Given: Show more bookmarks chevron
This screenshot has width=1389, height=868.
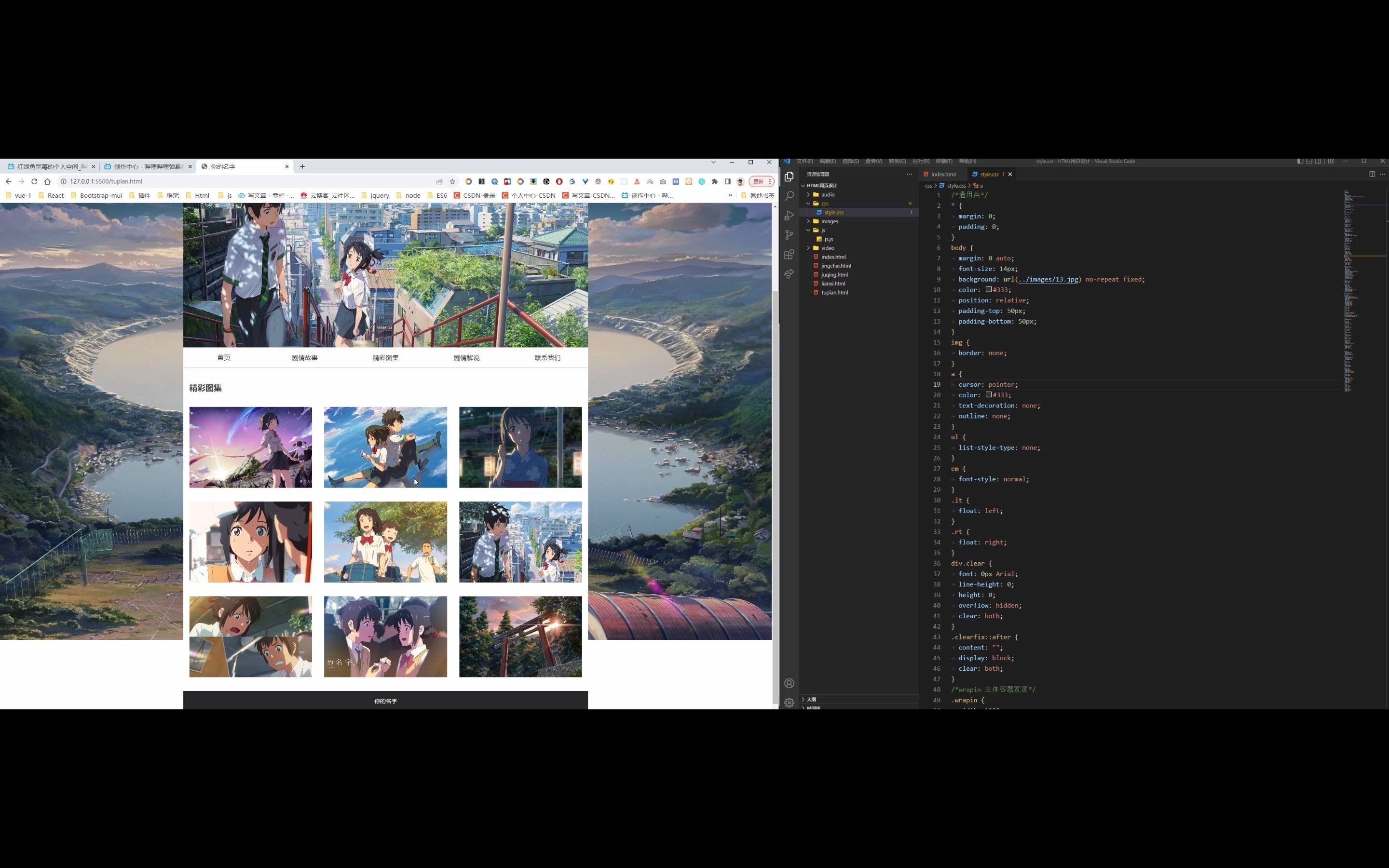Looking at the screenshot, I should click(730, 195).
